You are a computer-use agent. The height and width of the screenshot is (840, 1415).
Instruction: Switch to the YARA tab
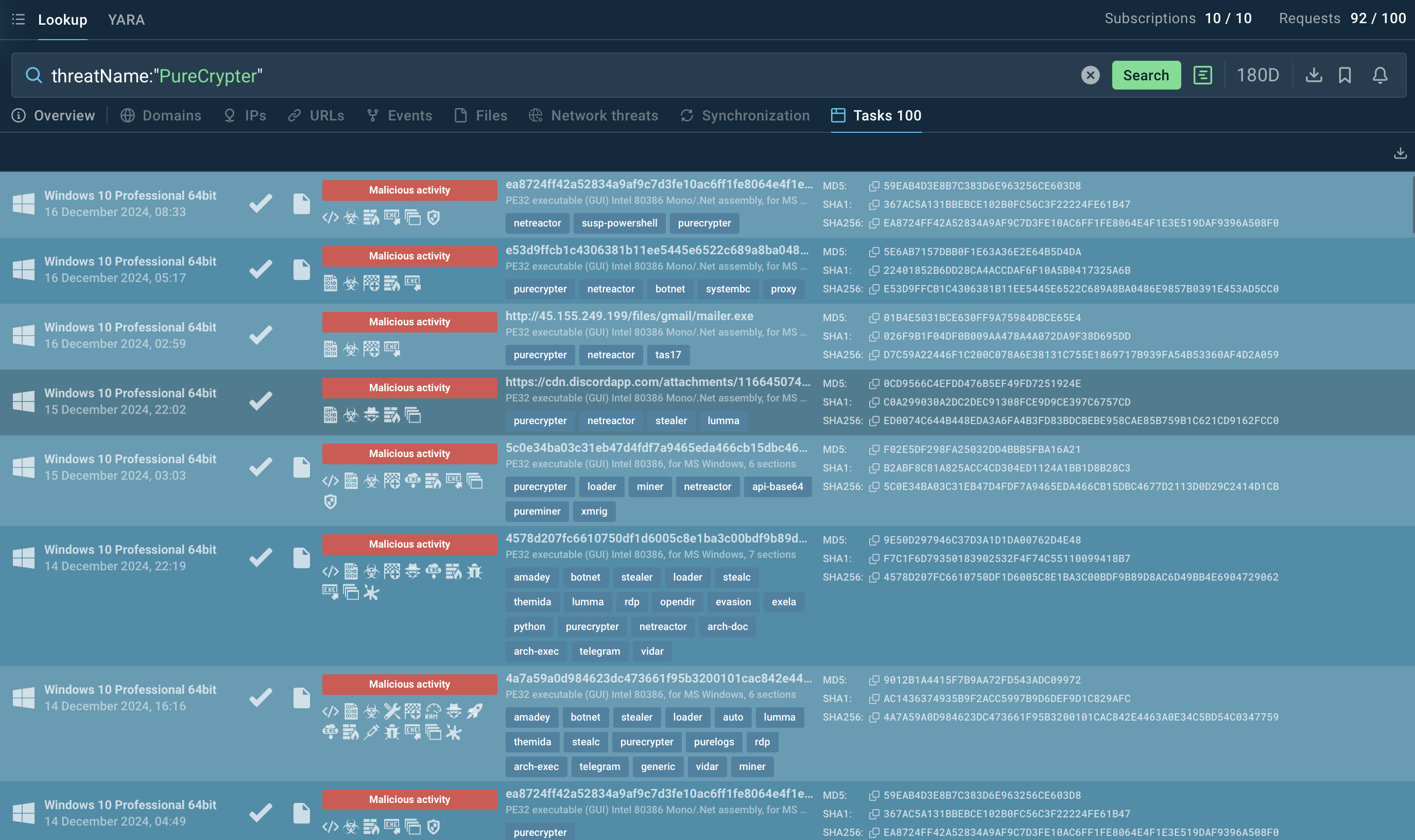point(126,20)
